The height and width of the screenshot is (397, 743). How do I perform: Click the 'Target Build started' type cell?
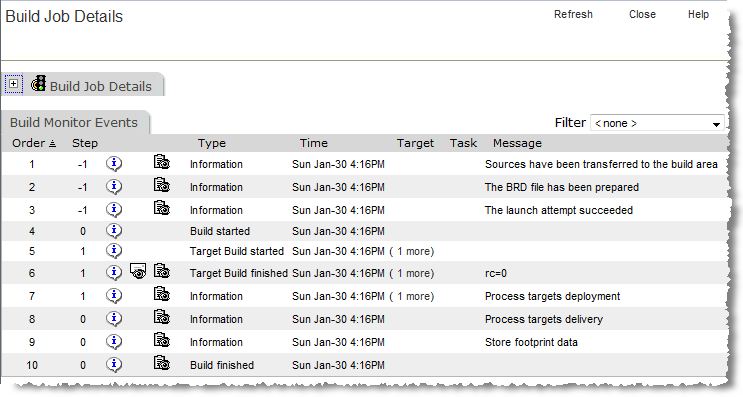[x=237, y=251]
